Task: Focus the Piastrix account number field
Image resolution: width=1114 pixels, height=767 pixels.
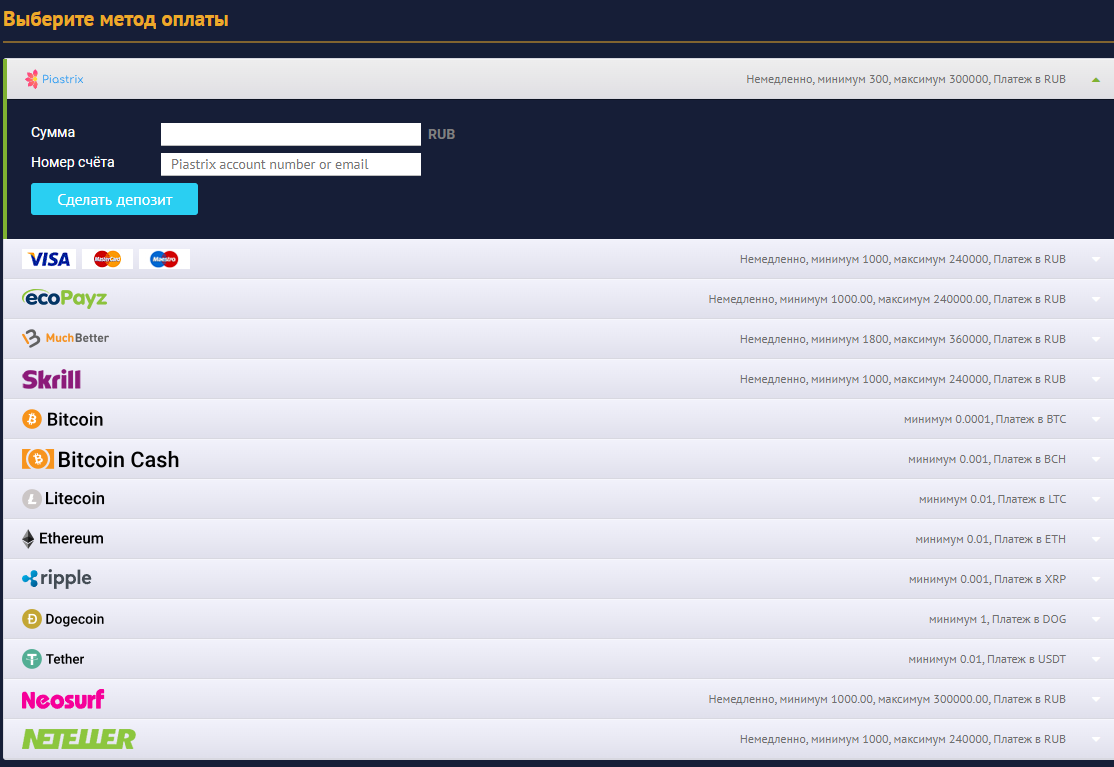Action: click(x=290, y=164)
